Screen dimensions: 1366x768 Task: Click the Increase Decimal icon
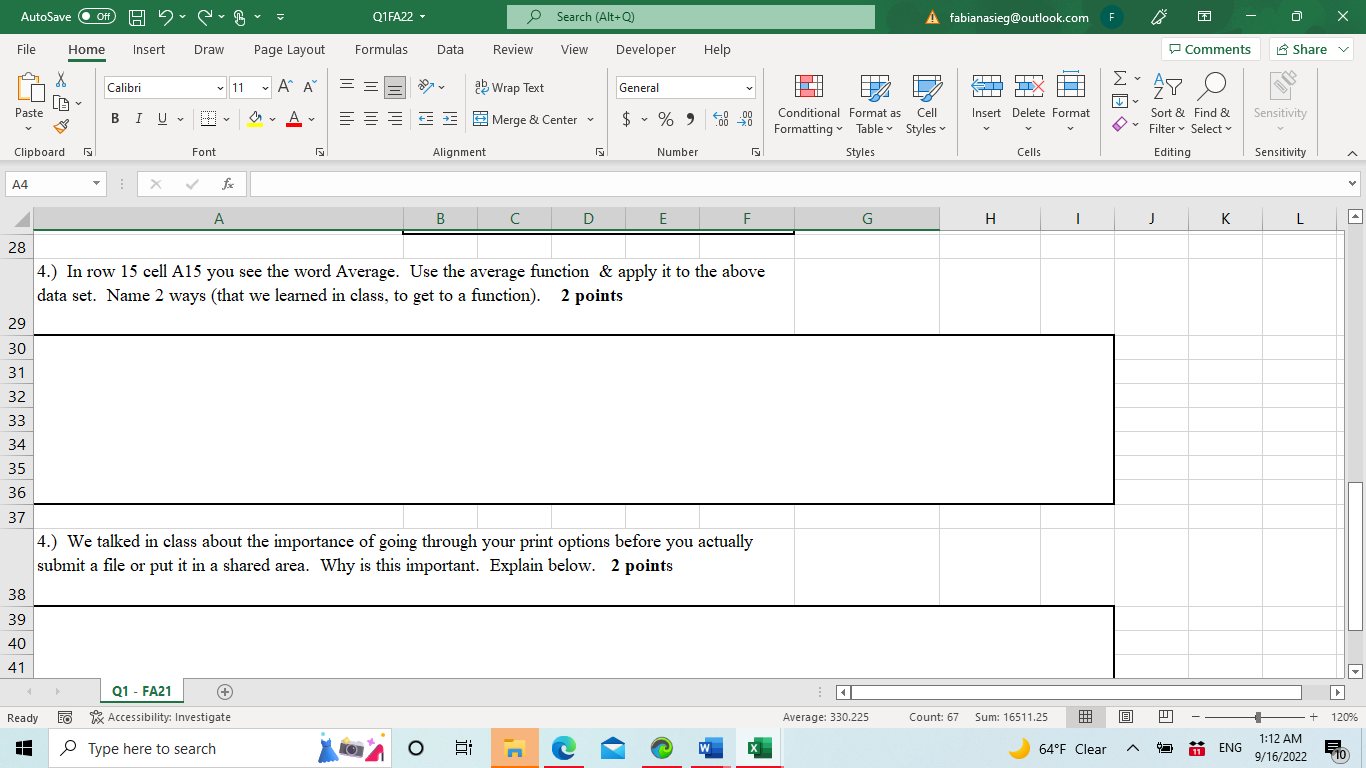pos(719,119)
